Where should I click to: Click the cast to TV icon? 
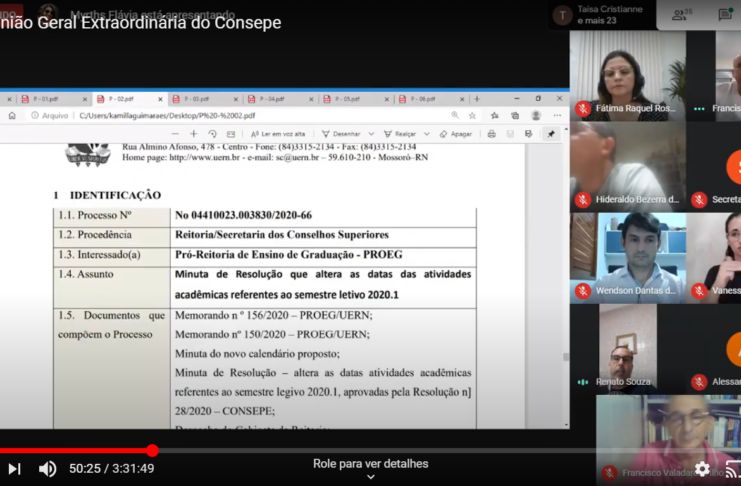733,469
